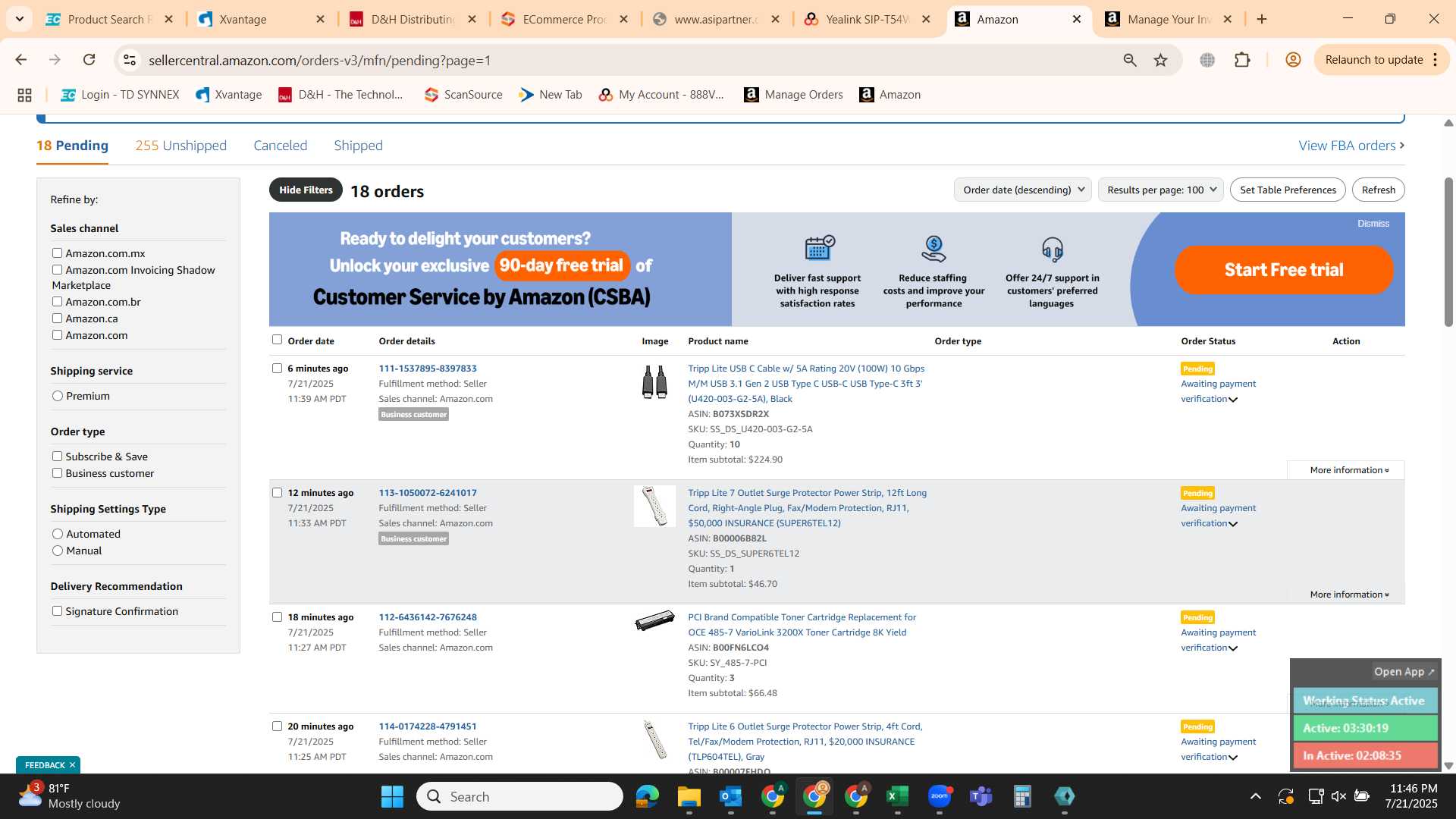The height and width of the screenshot is (819, 1456).
Task: Click the weather widget icon
Action: (x=30, y=795)
